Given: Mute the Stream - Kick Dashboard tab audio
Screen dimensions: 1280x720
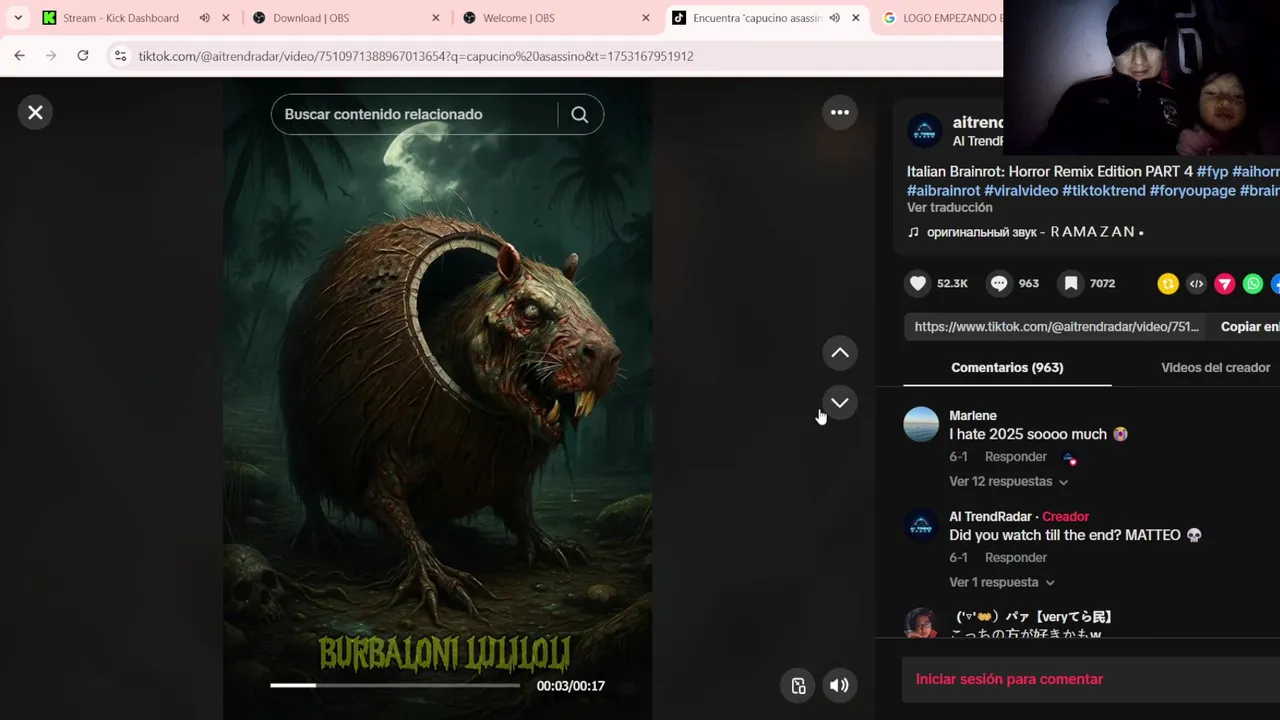Looking at the screenshot, I should click(204, 18).
